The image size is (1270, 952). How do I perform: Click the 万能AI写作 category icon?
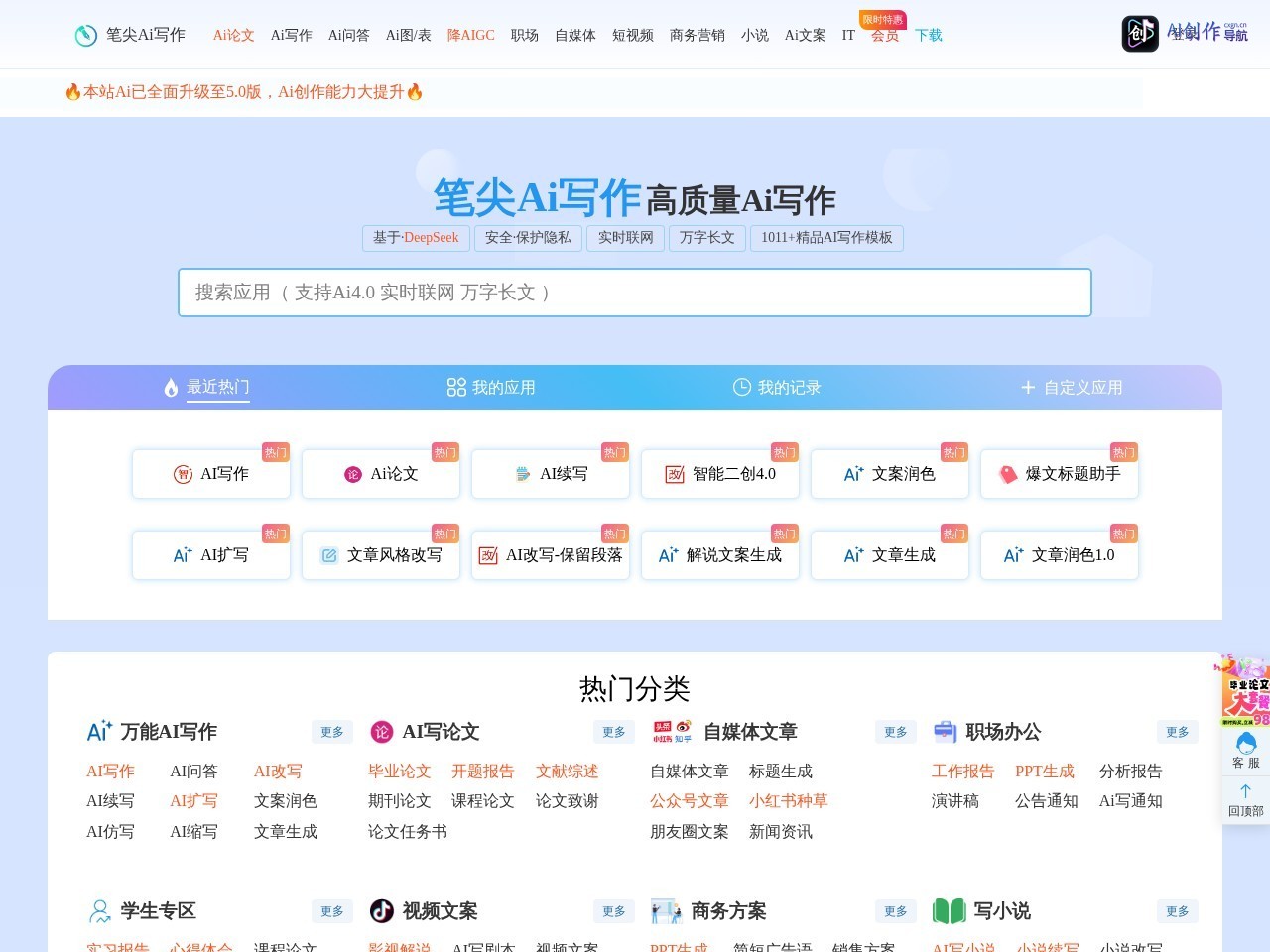(99, 732)
